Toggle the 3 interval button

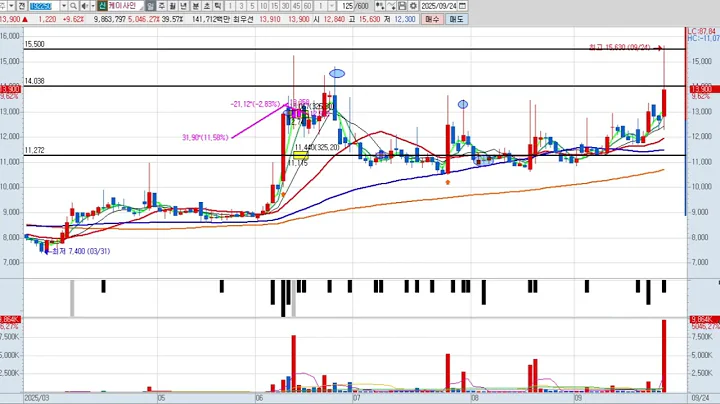coord(241,6)
